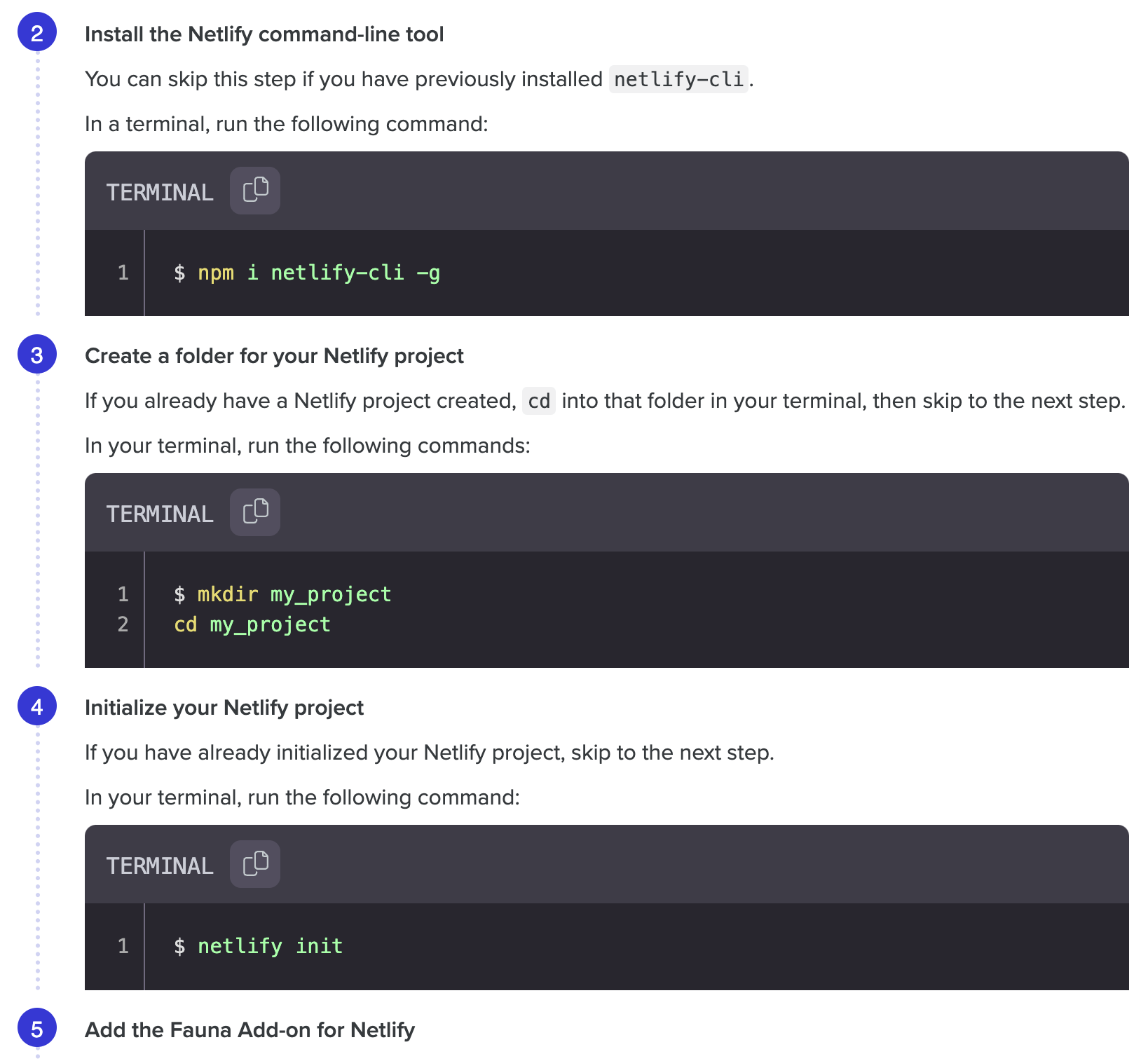
Task: Click the step 4 number badge
Action: 37,706
